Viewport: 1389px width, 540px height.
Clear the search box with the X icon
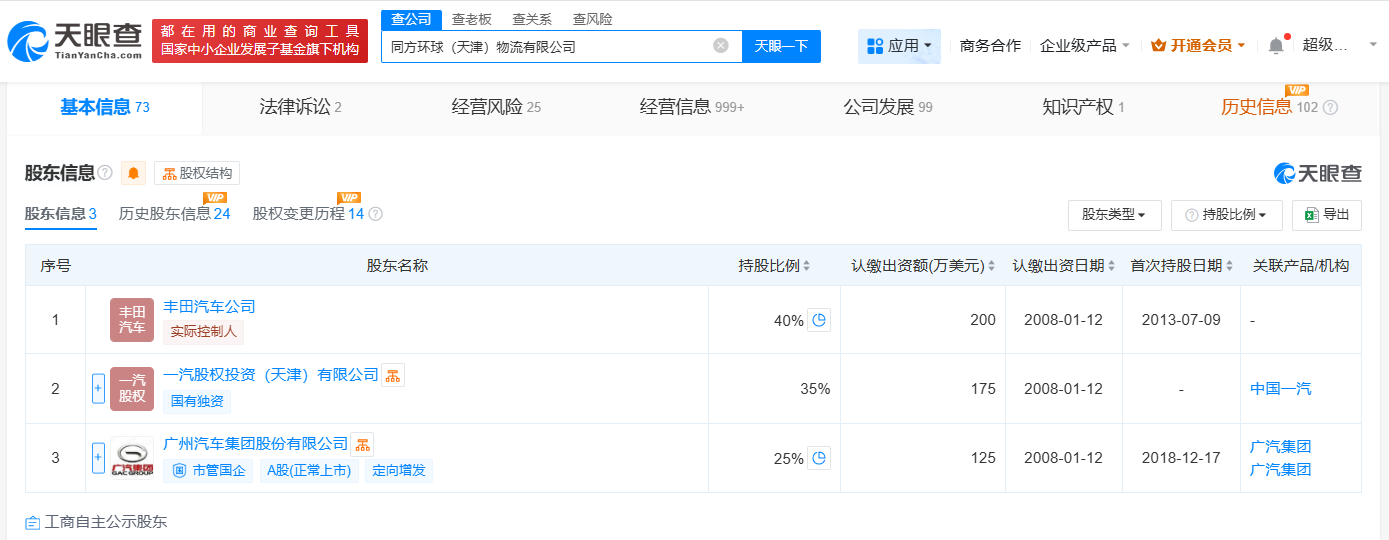[720, 46]
